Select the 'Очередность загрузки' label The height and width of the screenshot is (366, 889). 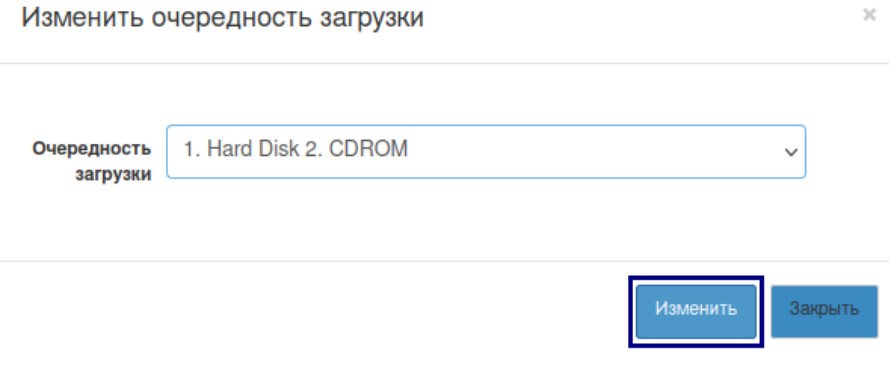pyautogui.click(x=92, y=161)
